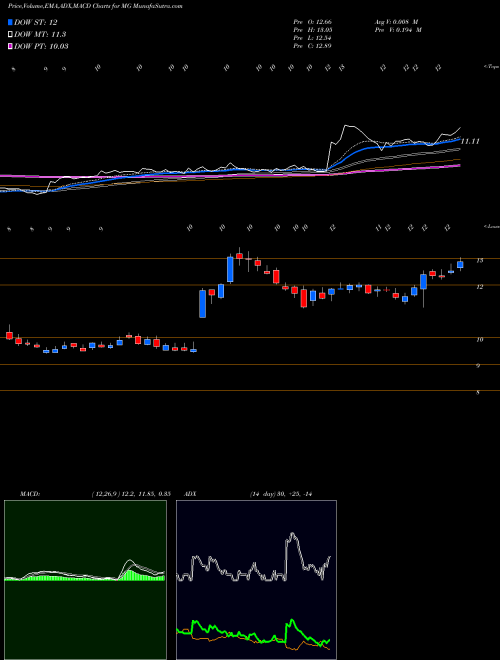Click the 'Pre V: 0.194 M' value

[398, 30]
